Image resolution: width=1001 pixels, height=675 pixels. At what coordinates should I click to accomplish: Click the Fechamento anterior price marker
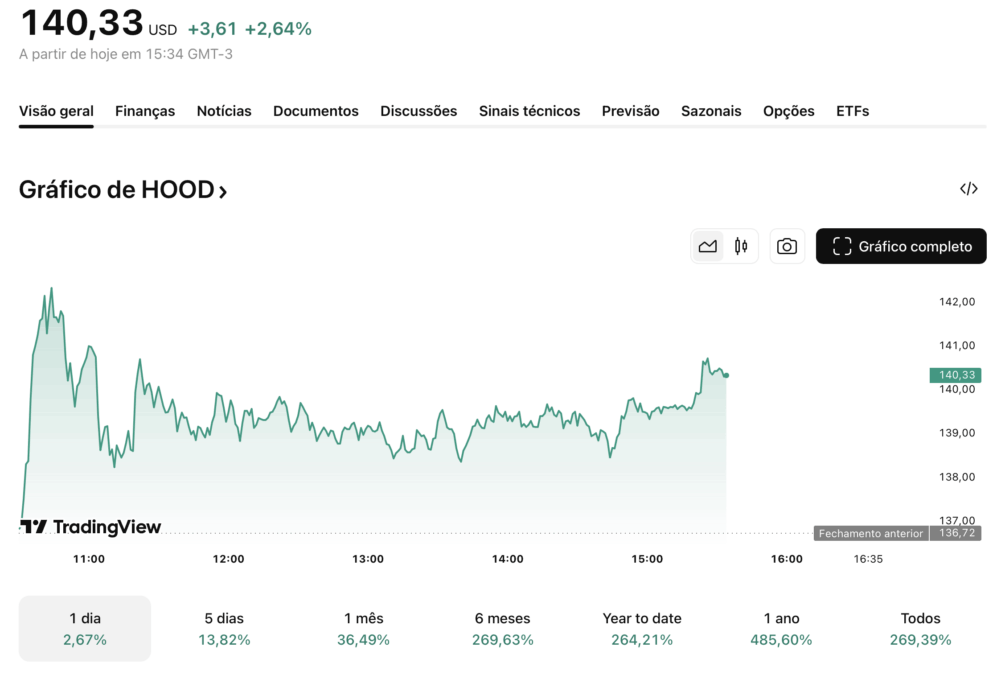coord(870,533)
